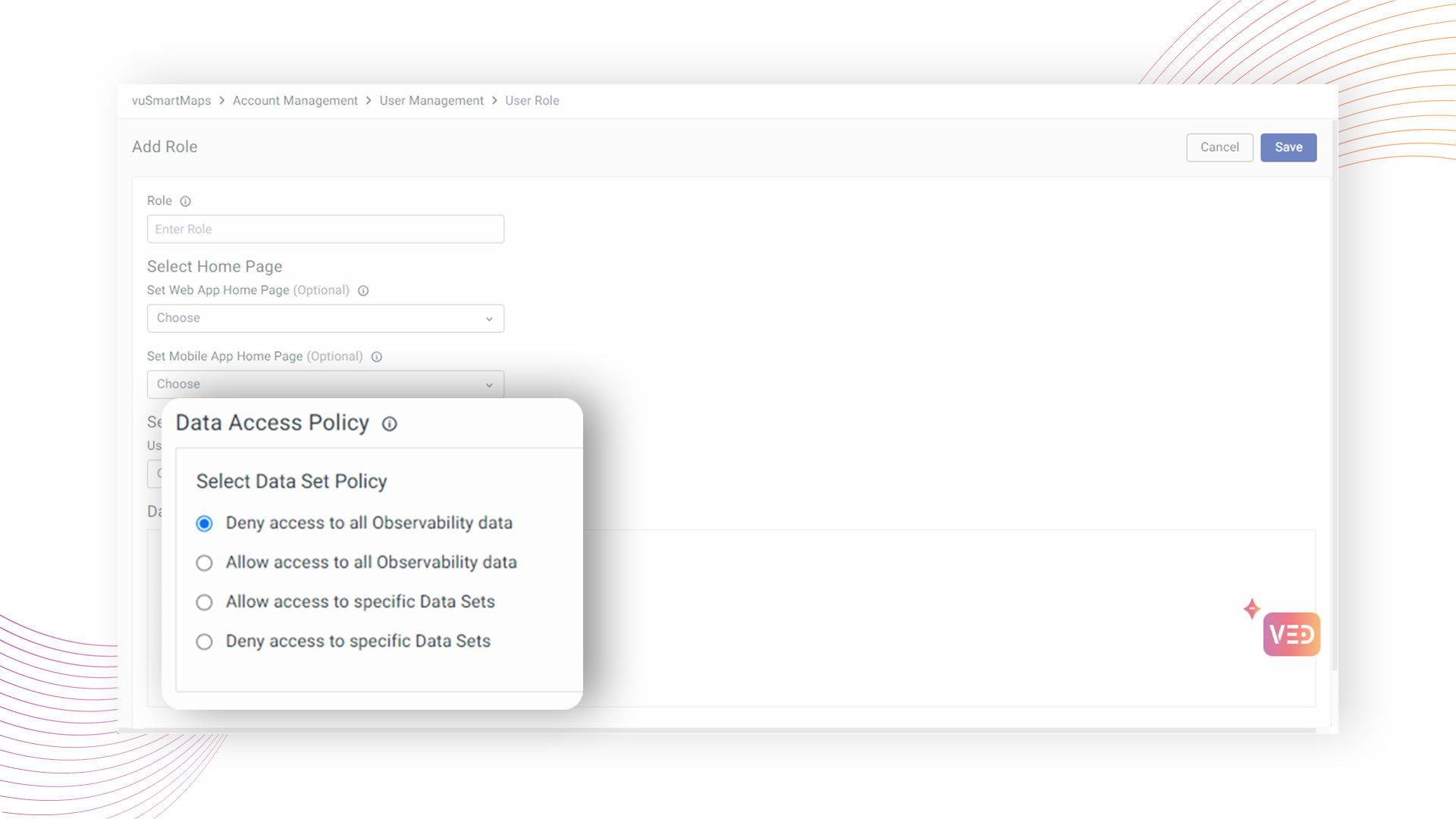Click info icon beside Web App Home Page
The image size is (1456, 819).
click(x=363, y=290)
